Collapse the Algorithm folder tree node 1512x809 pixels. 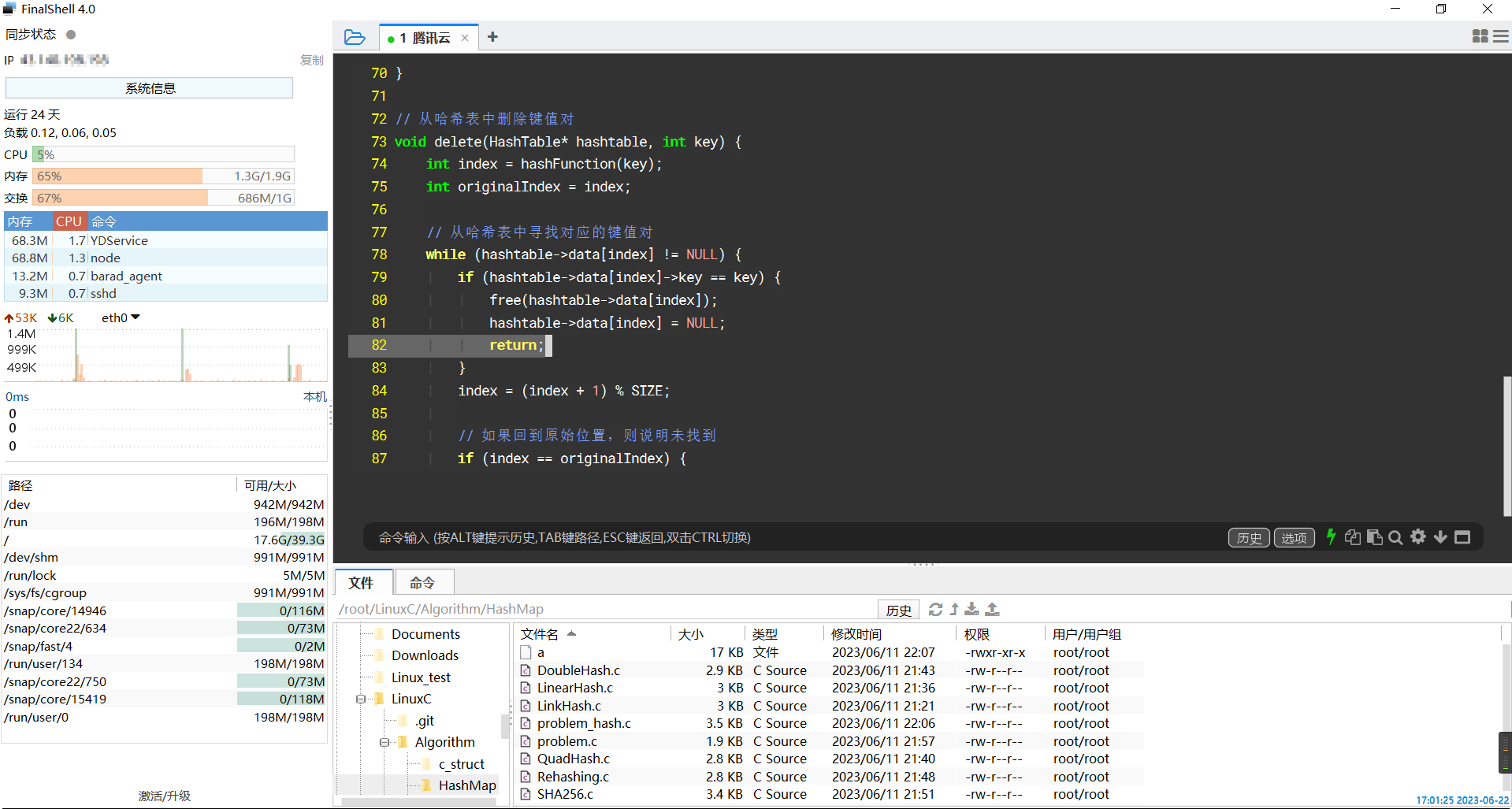click(384, 742)
